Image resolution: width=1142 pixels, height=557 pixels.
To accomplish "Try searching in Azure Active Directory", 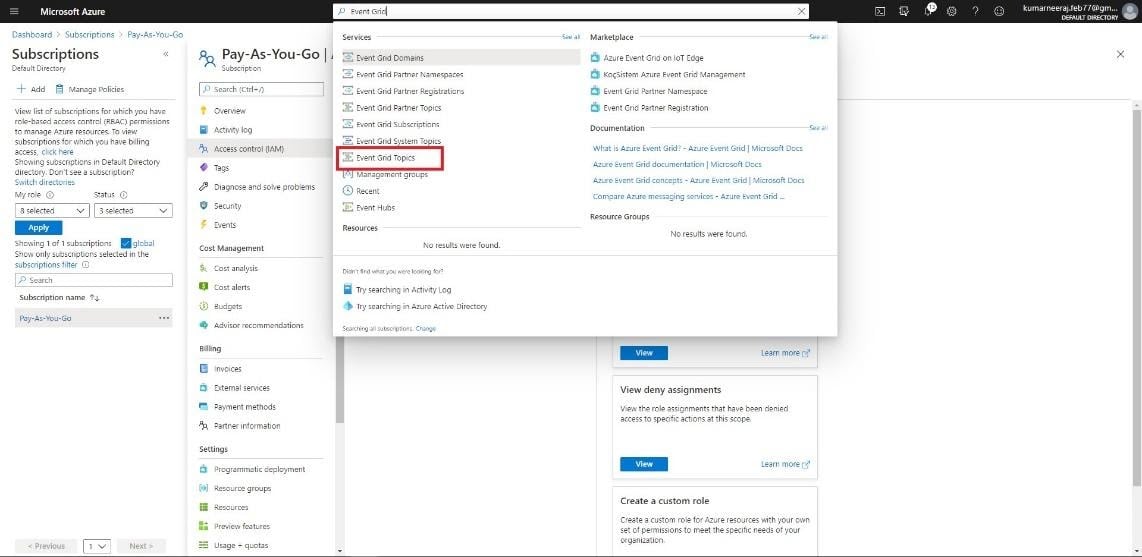I will (x=421, y=307).
